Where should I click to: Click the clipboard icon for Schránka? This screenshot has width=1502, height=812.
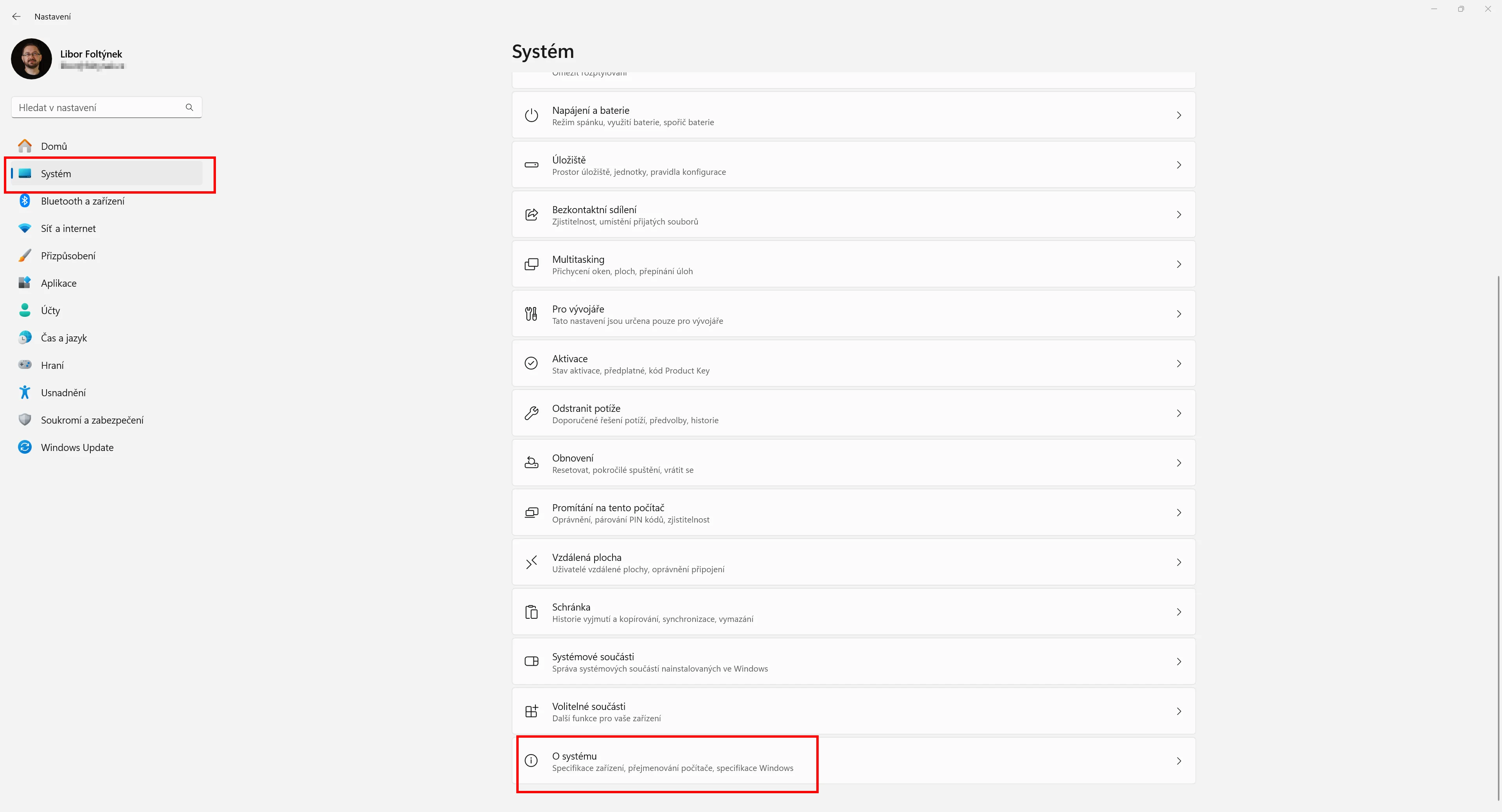tap(531, 612)
